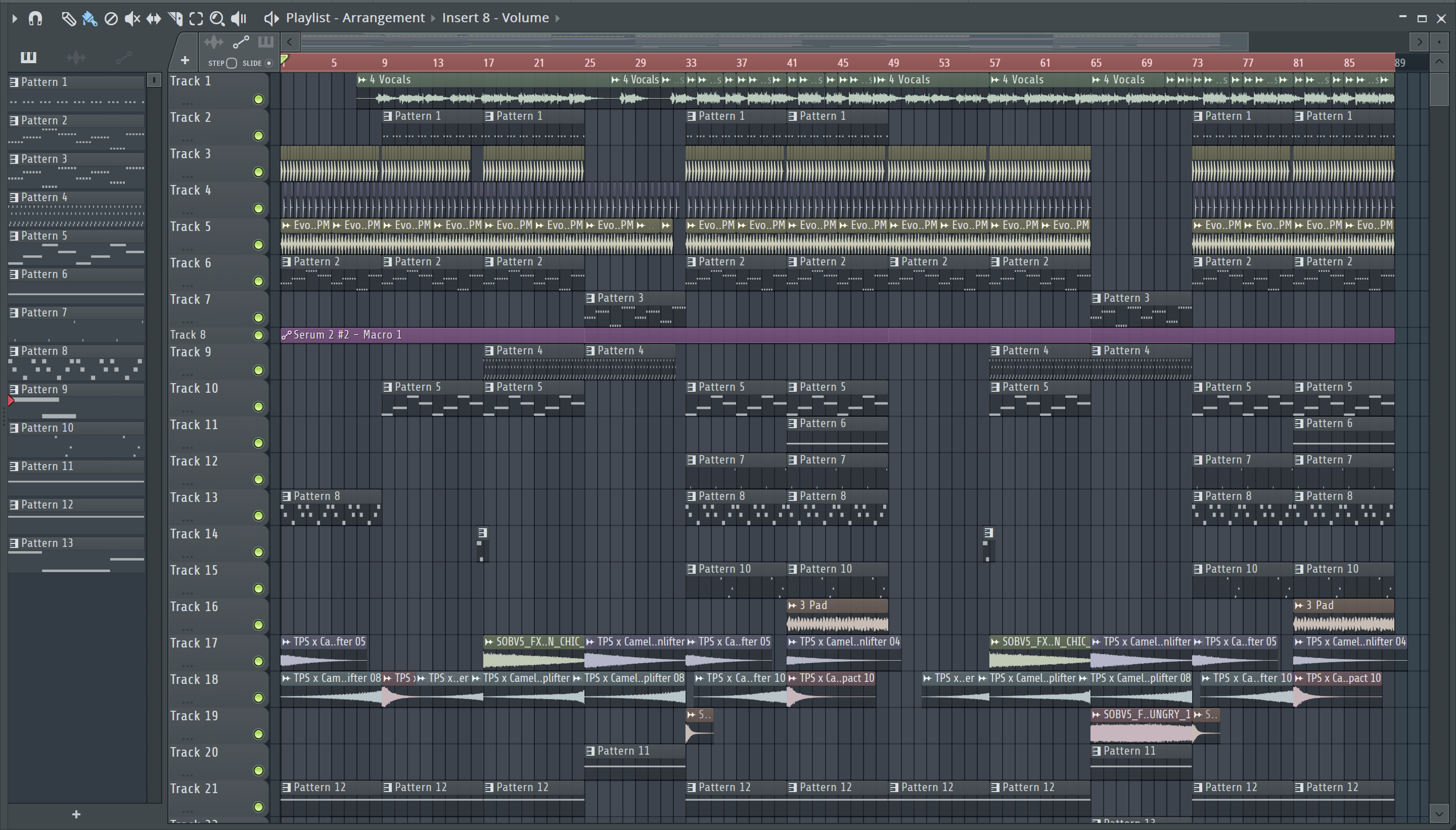Open the first 4 Vocals clip menu icon

362,80
